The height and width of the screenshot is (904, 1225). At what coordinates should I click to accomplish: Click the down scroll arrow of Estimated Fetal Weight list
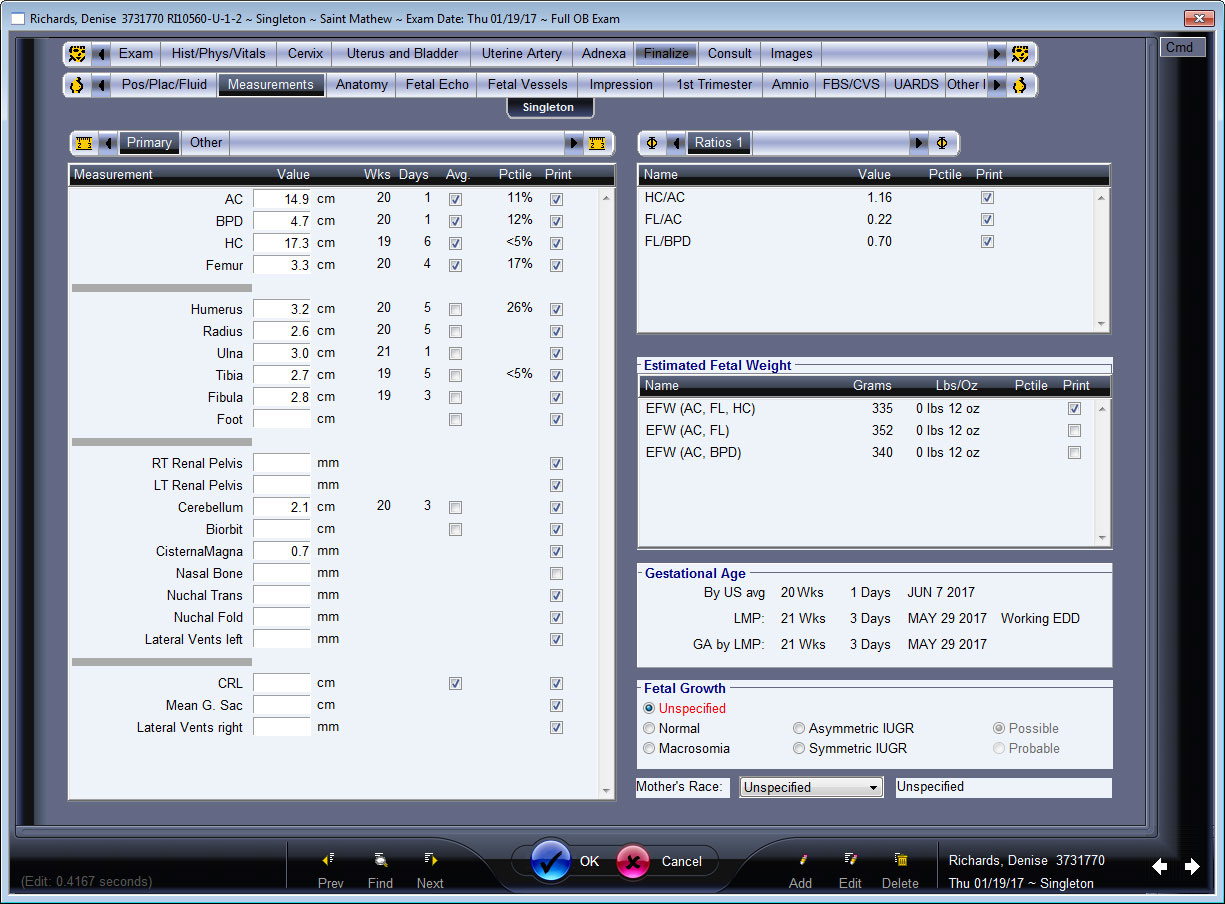(1102, 538)
